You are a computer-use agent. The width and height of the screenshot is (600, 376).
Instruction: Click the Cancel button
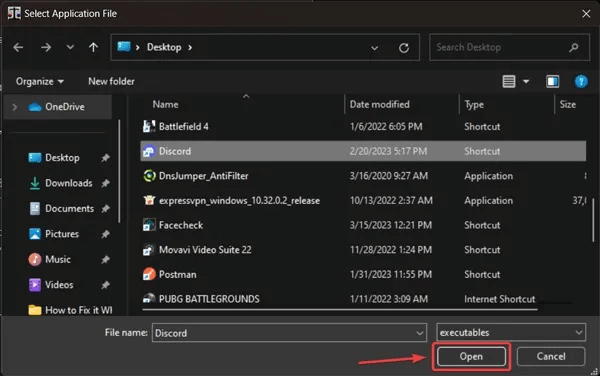tap(551, 356)
